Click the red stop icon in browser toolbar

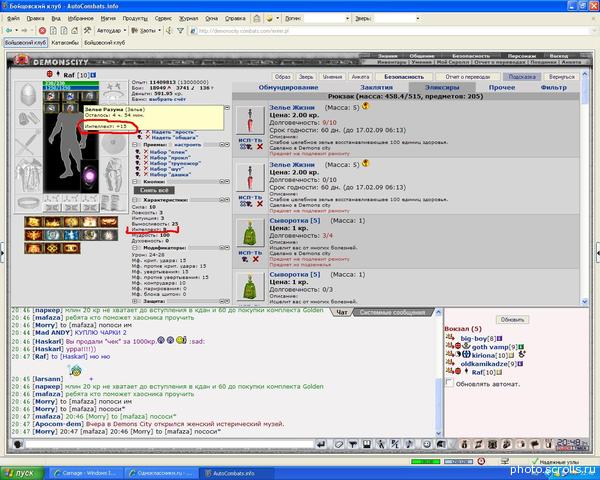(x=42, y=30)
